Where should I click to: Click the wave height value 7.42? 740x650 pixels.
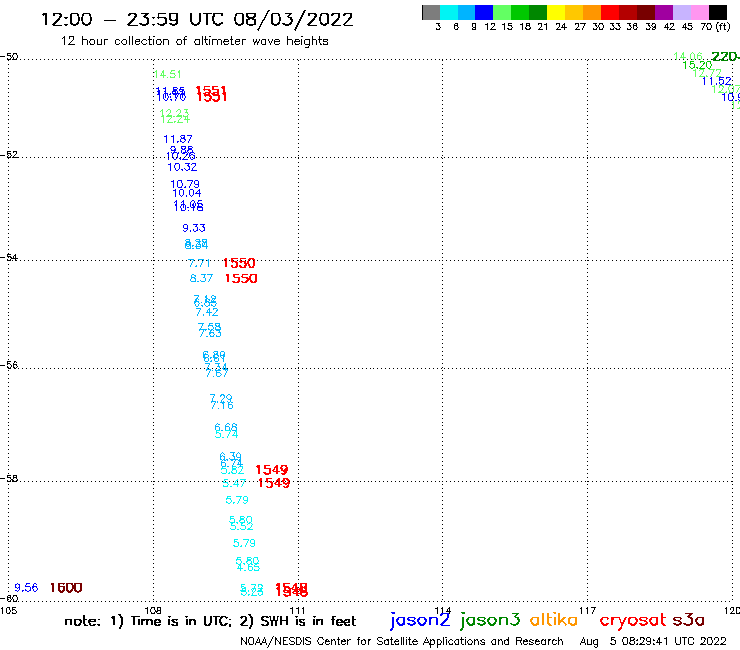pos(207,312)
